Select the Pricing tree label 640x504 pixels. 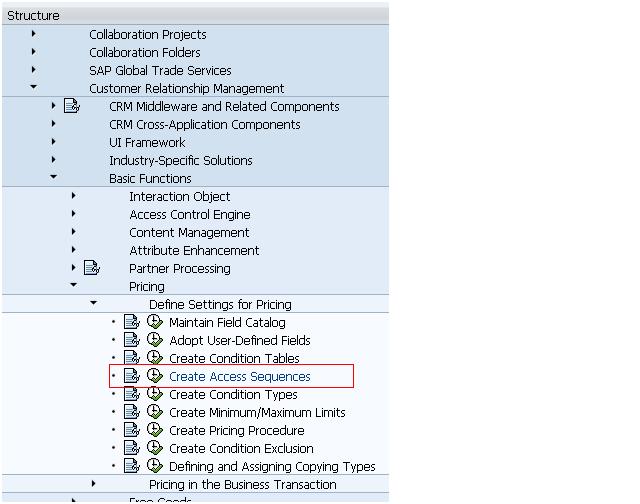(147, 287)
